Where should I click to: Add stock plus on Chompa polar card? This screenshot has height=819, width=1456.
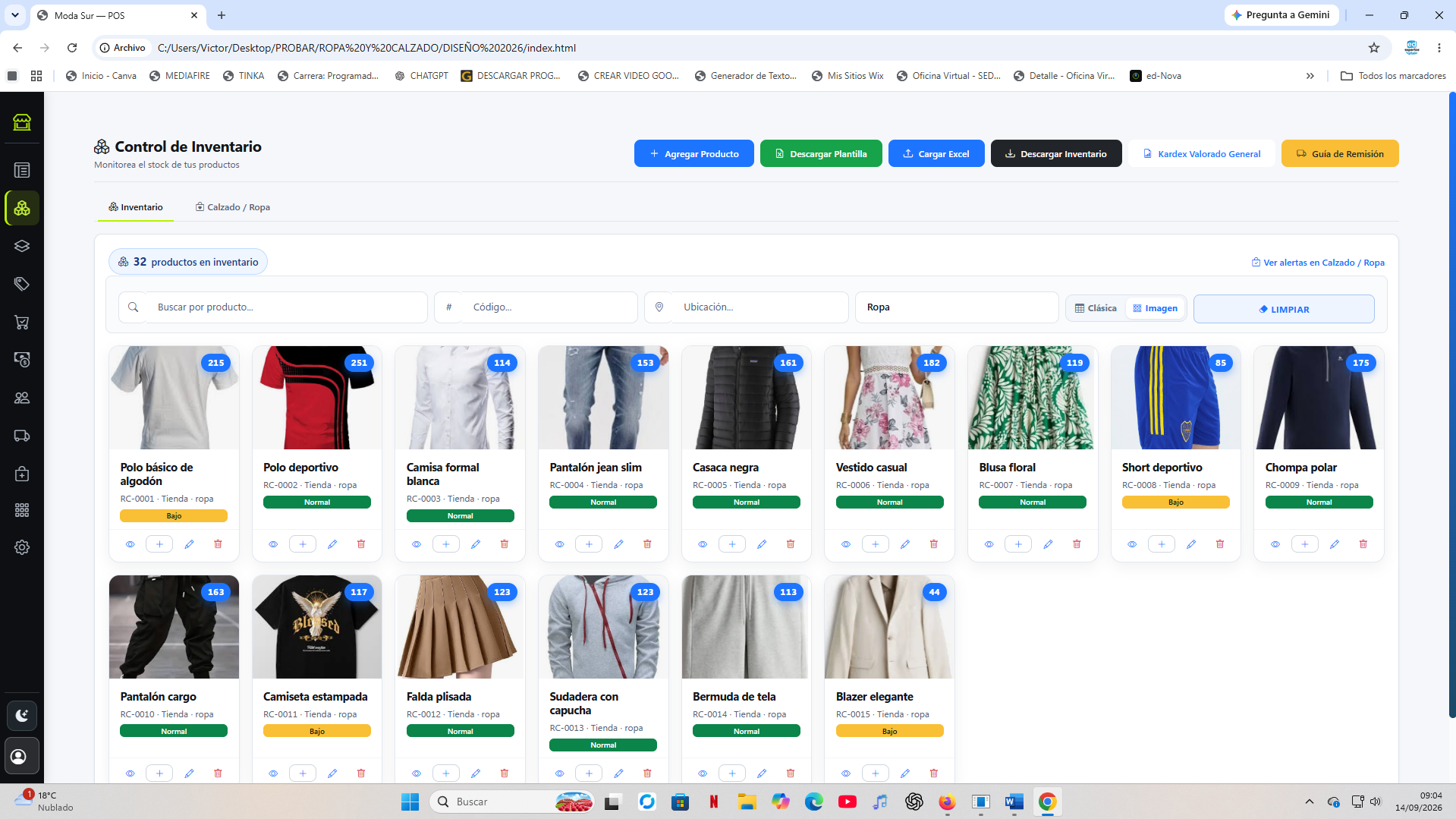1305,544
